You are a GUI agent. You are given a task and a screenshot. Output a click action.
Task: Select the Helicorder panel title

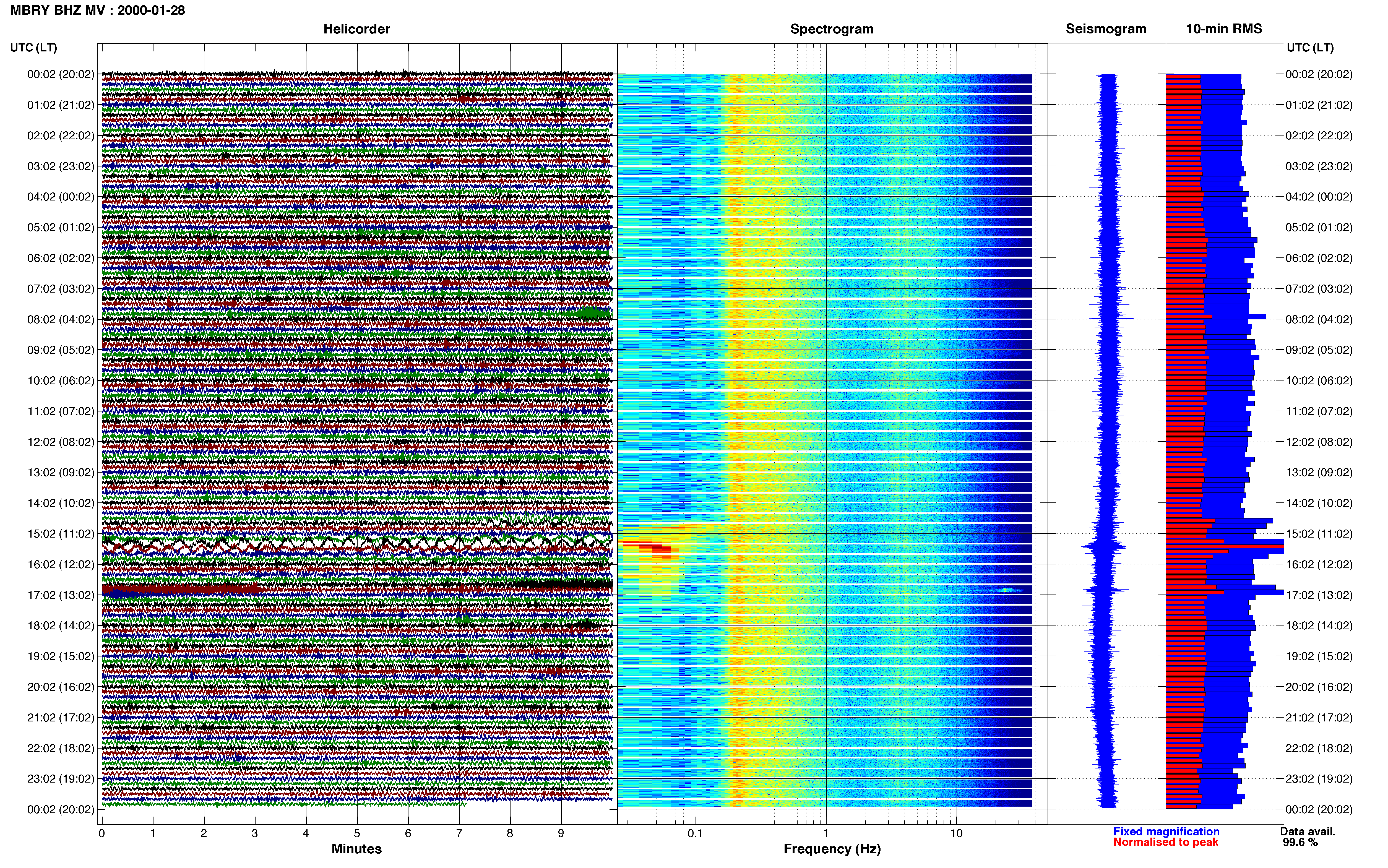pos(356,29)
